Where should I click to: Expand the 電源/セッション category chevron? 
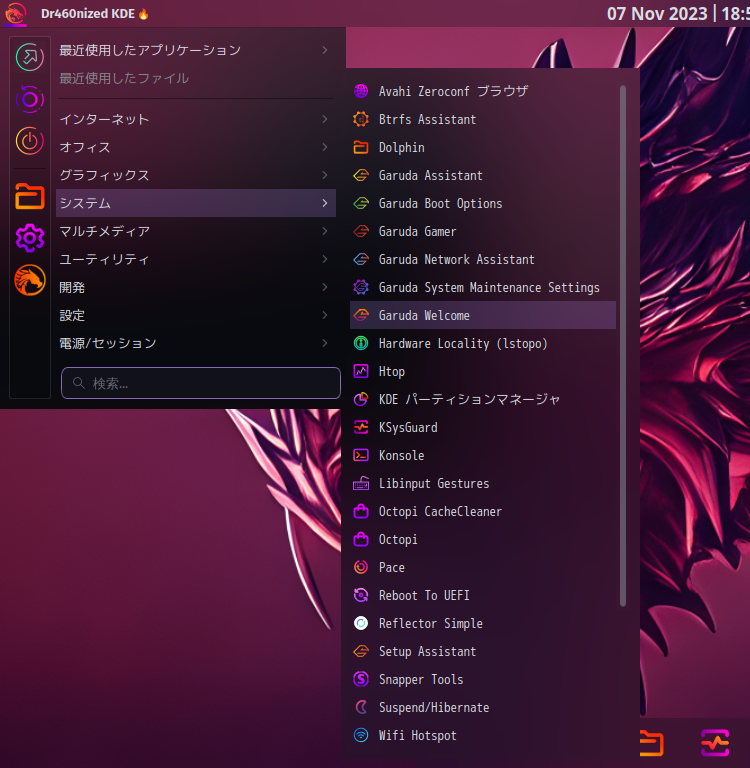point(325,343)
